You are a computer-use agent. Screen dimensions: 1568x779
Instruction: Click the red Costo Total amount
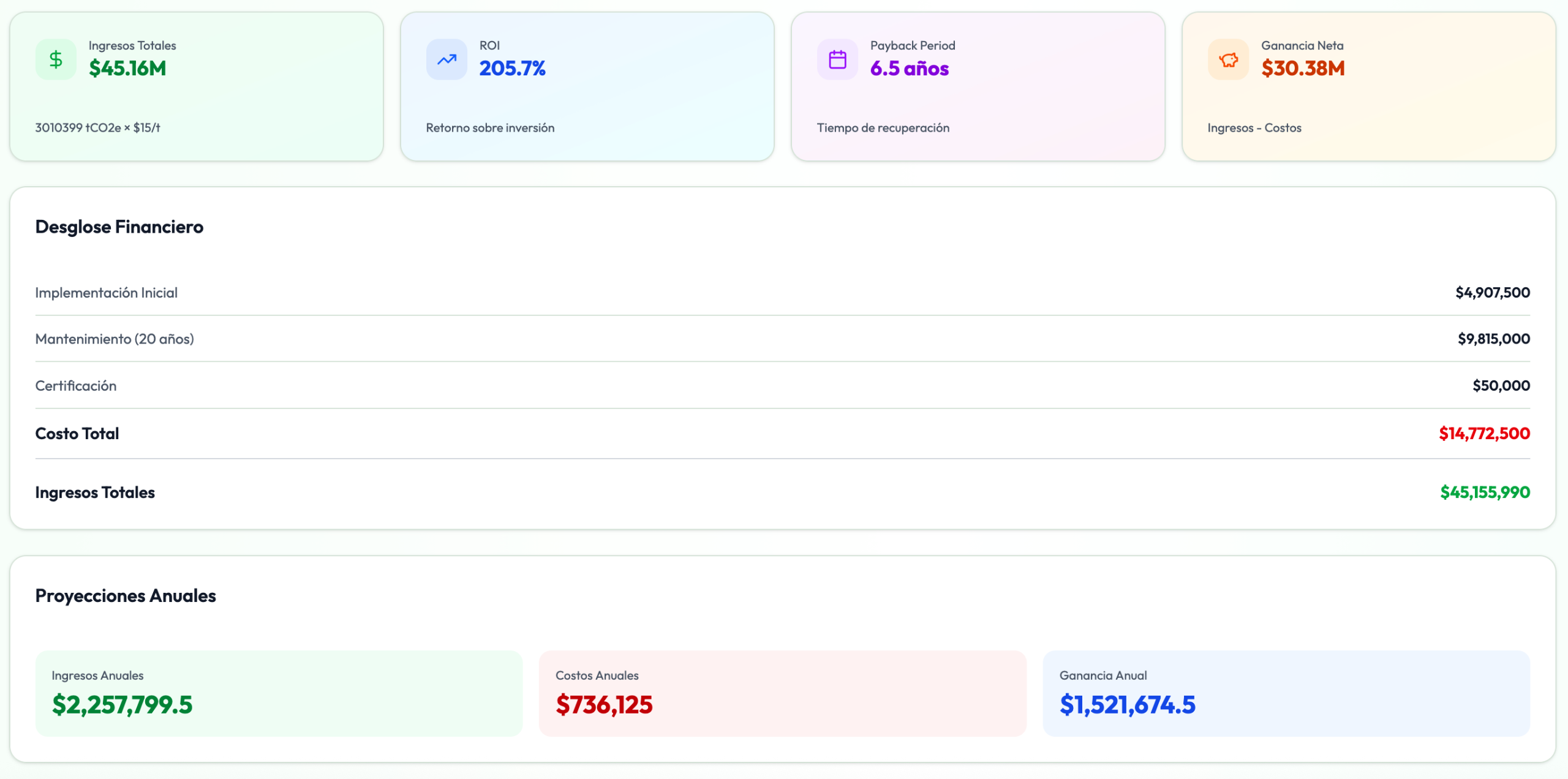[1484, 434]
